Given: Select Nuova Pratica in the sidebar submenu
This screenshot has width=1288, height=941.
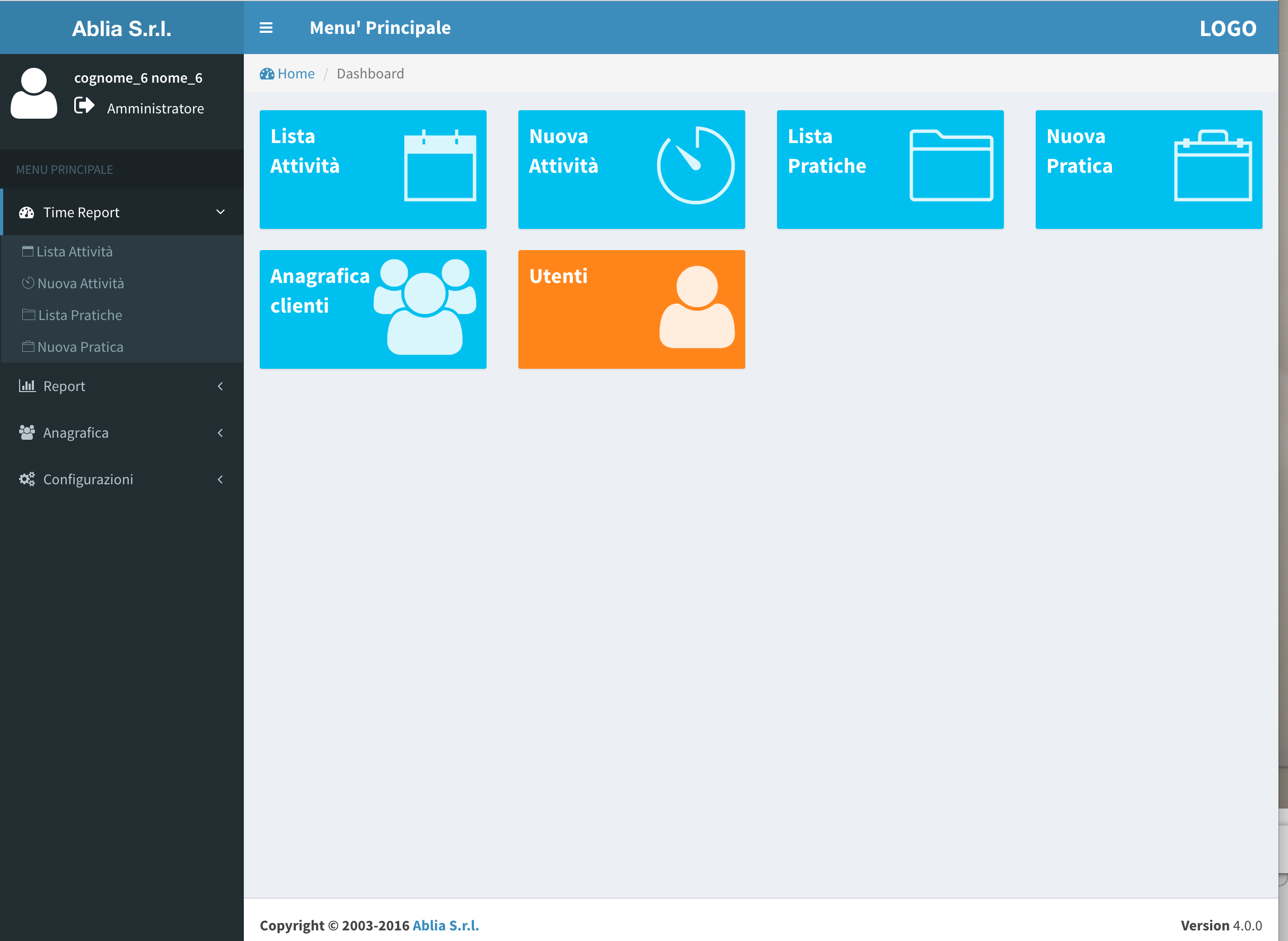Looking at the screenshot, I should 80,348.
